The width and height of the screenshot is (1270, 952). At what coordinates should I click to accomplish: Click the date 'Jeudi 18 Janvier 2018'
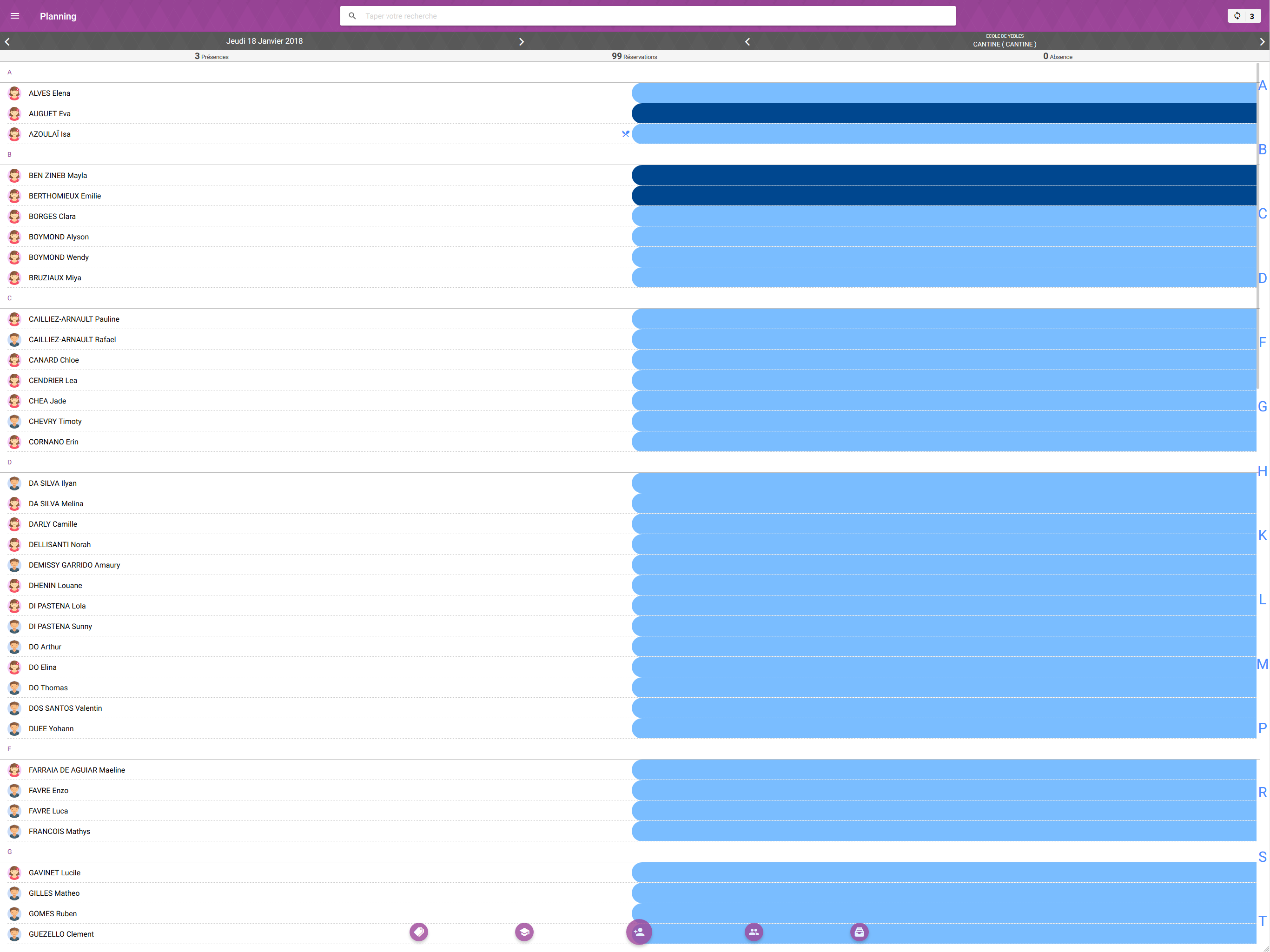click(x=264, y=41)
